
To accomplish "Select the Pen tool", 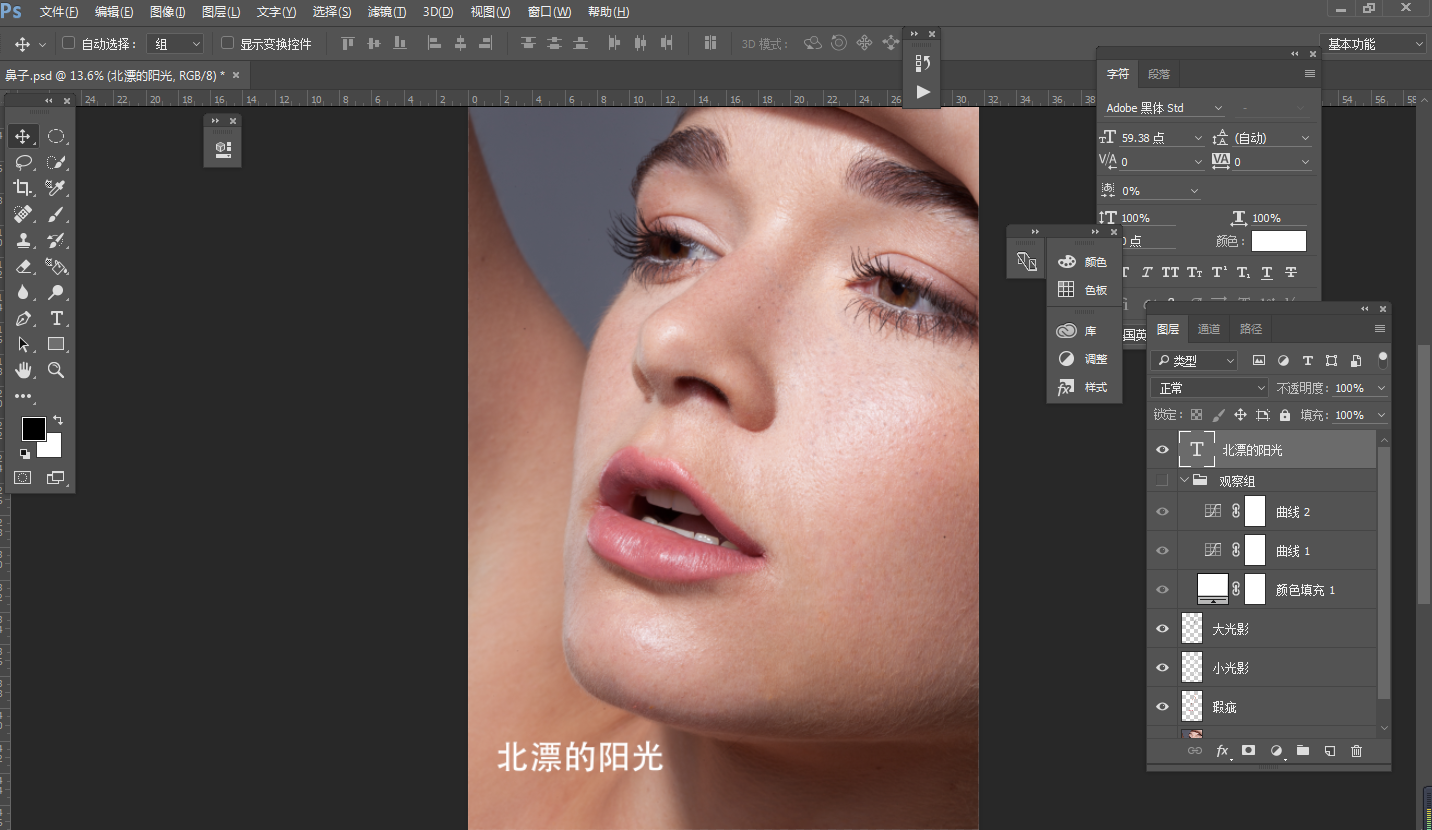I will (x=23, y=318).
